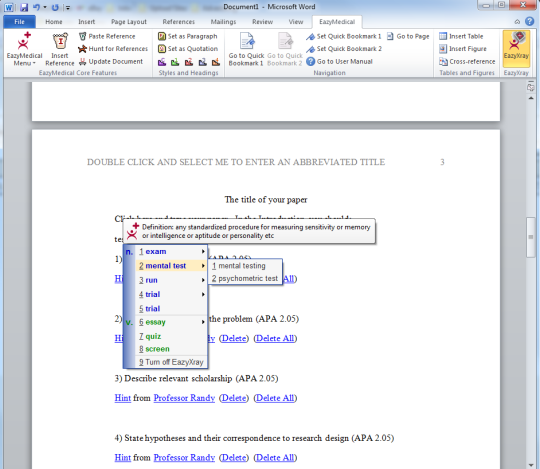Open Customize Quick Access Toolbar dropdown
The image size is (540, 469).
(x=68, y=7)
